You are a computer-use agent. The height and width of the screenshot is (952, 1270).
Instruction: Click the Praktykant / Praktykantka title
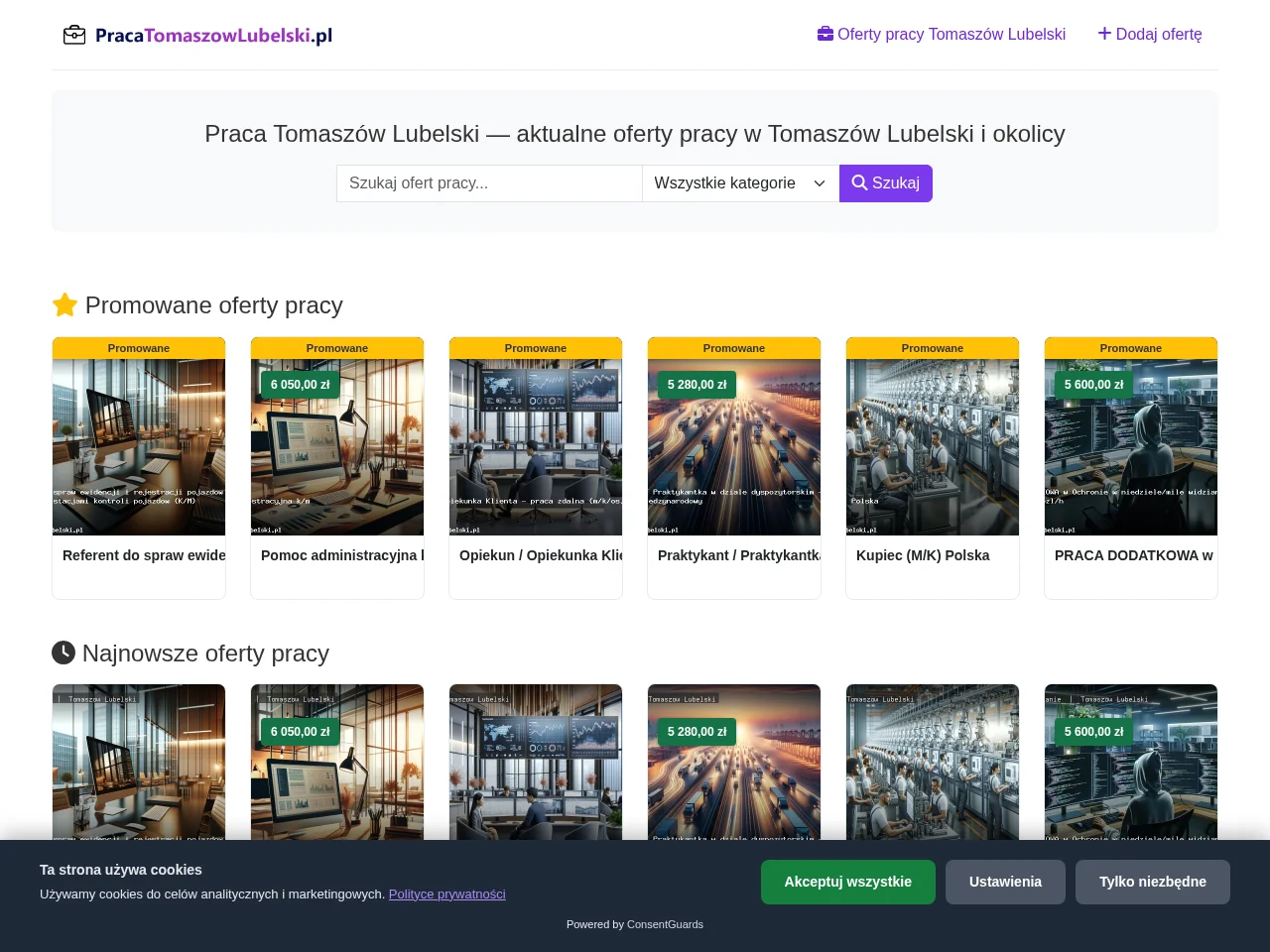point(739,555)
